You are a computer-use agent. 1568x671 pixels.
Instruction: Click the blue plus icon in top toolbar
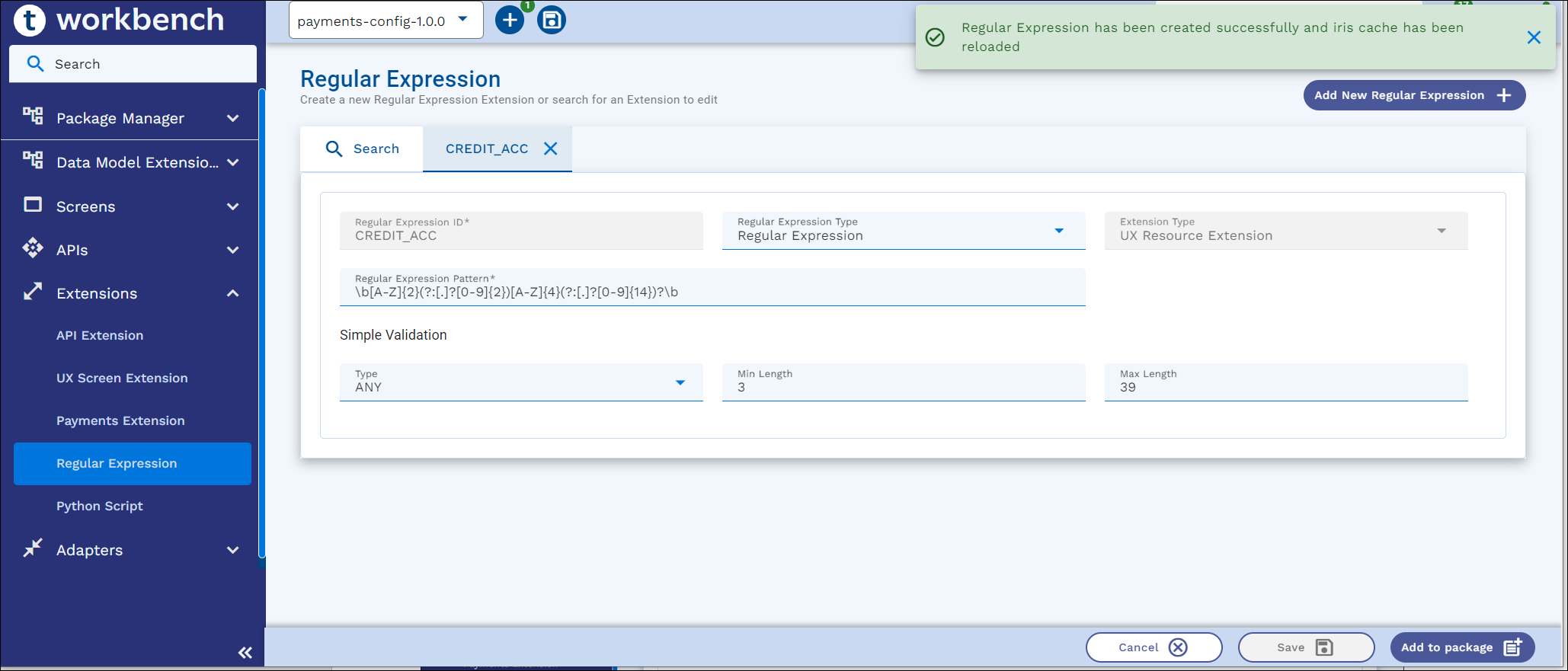[x=510, y=21]
